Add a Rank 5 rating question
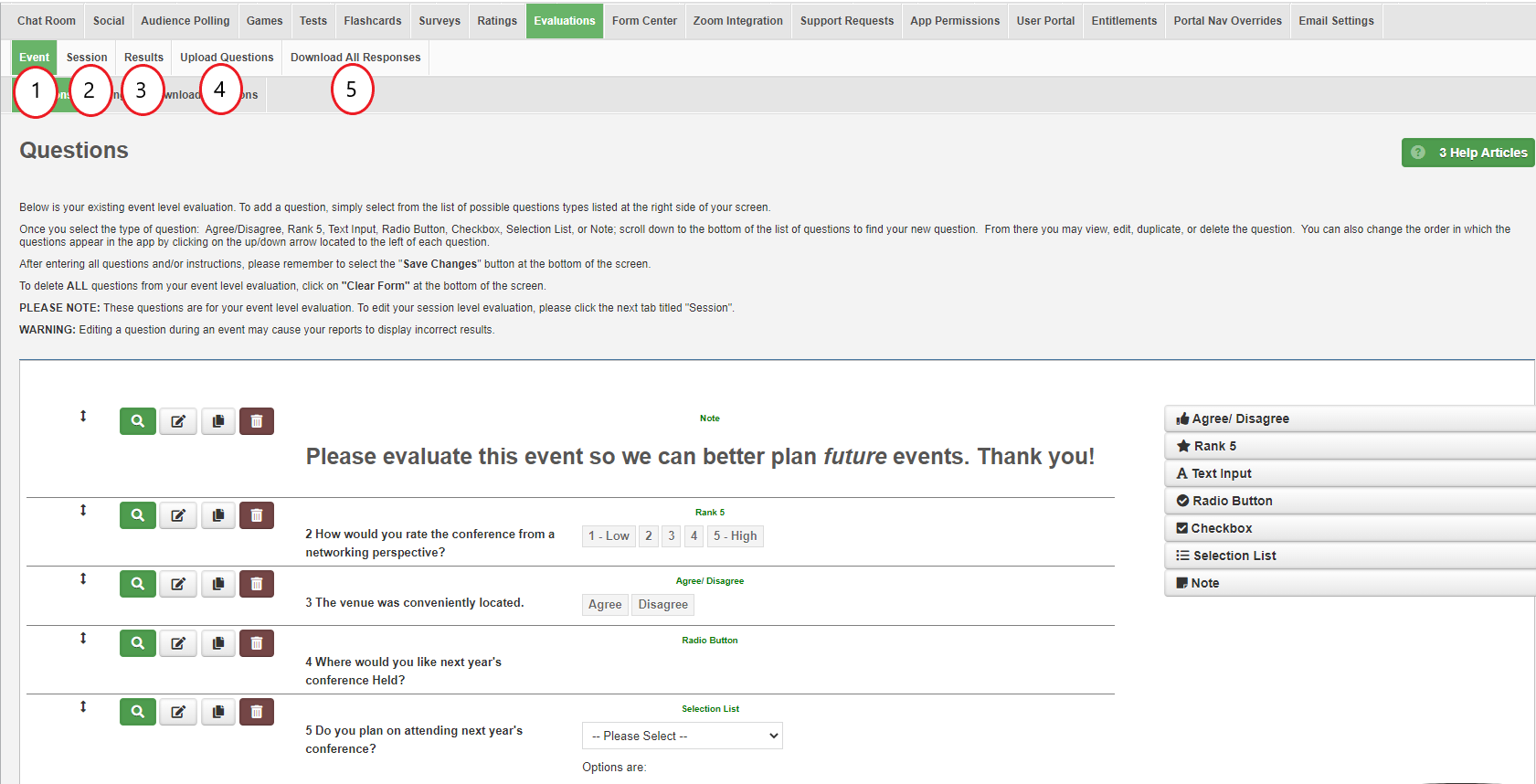Screen dimensions: 1536x784 (x=1214, y=446)
